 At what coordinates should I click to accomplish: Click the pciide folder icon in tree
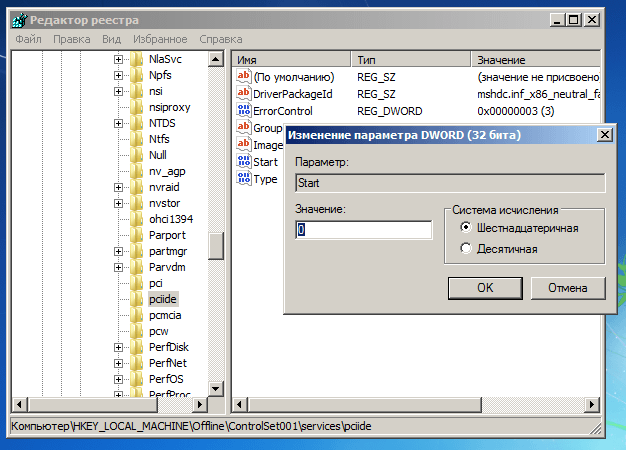[137, 299]
